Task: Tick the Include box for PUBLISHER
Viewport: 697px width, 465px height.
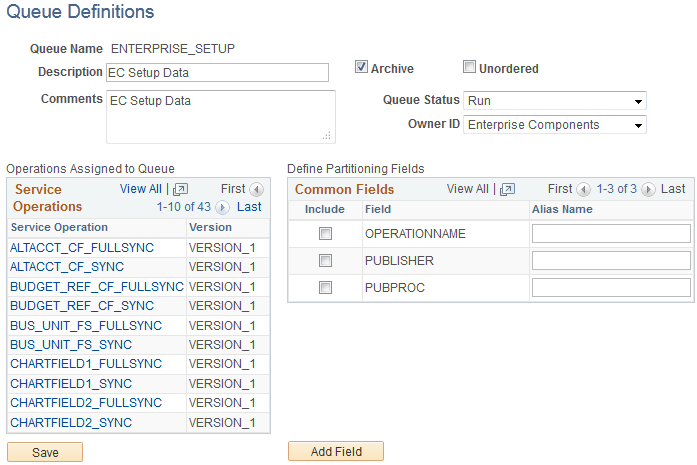Action: (x=324, y=261)
